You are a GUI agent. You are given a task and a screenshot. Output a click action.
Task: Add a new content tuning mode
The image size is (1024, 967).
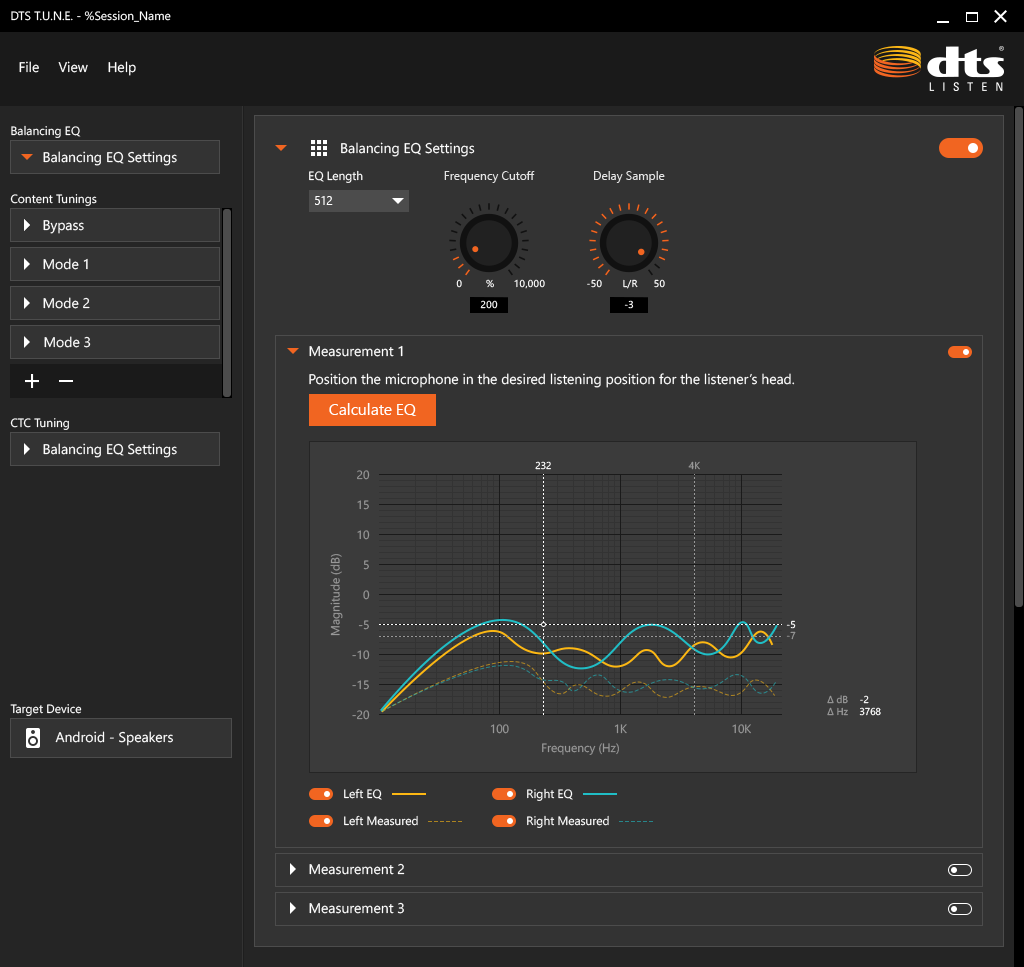[32, 381]
